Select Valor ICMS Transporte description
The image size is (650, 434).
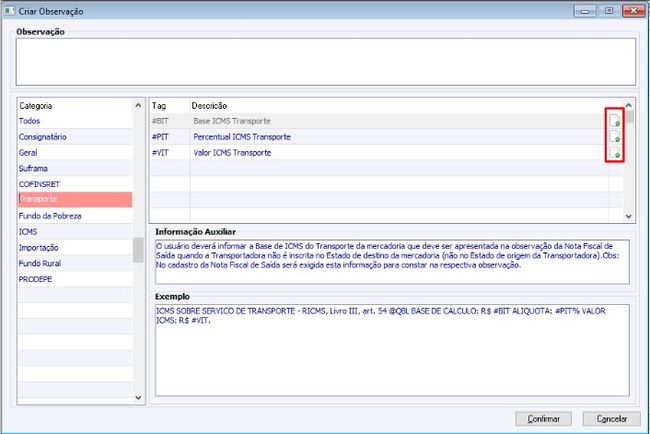pos(232,153)
